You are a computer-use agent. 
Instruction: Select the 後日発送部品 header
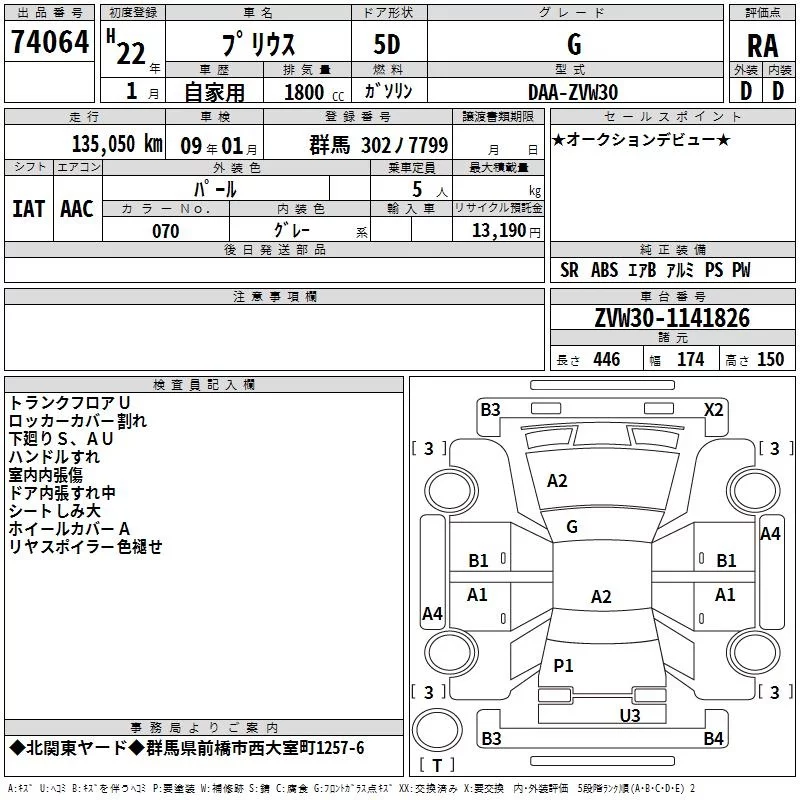coord(275,249)
